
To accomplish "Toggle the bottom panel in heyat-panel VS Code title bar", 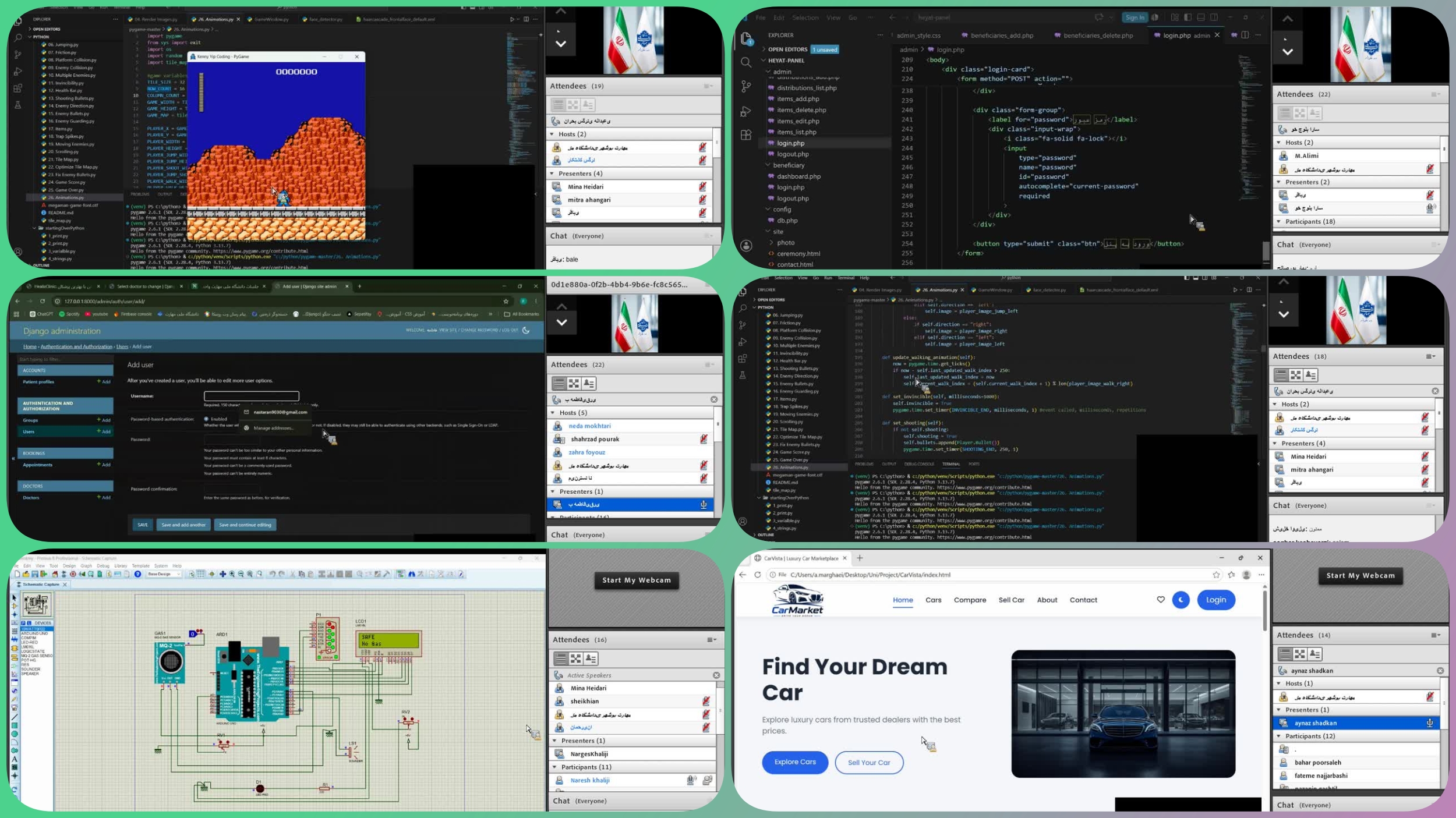I will [x=1201, y=17].
